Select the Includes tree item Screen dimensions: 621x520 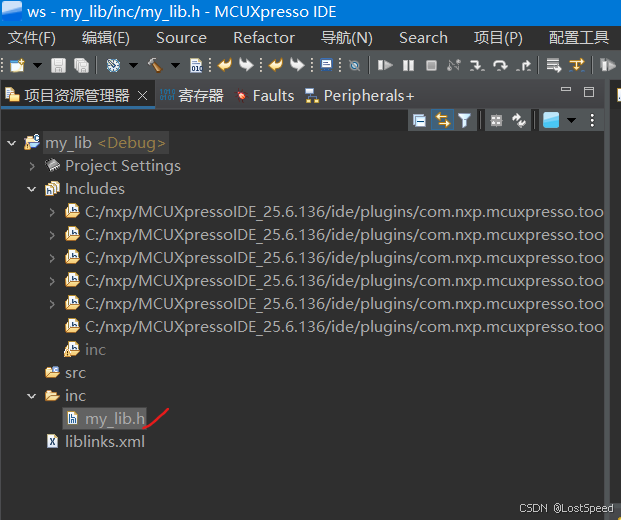click(x=95, y=189)
